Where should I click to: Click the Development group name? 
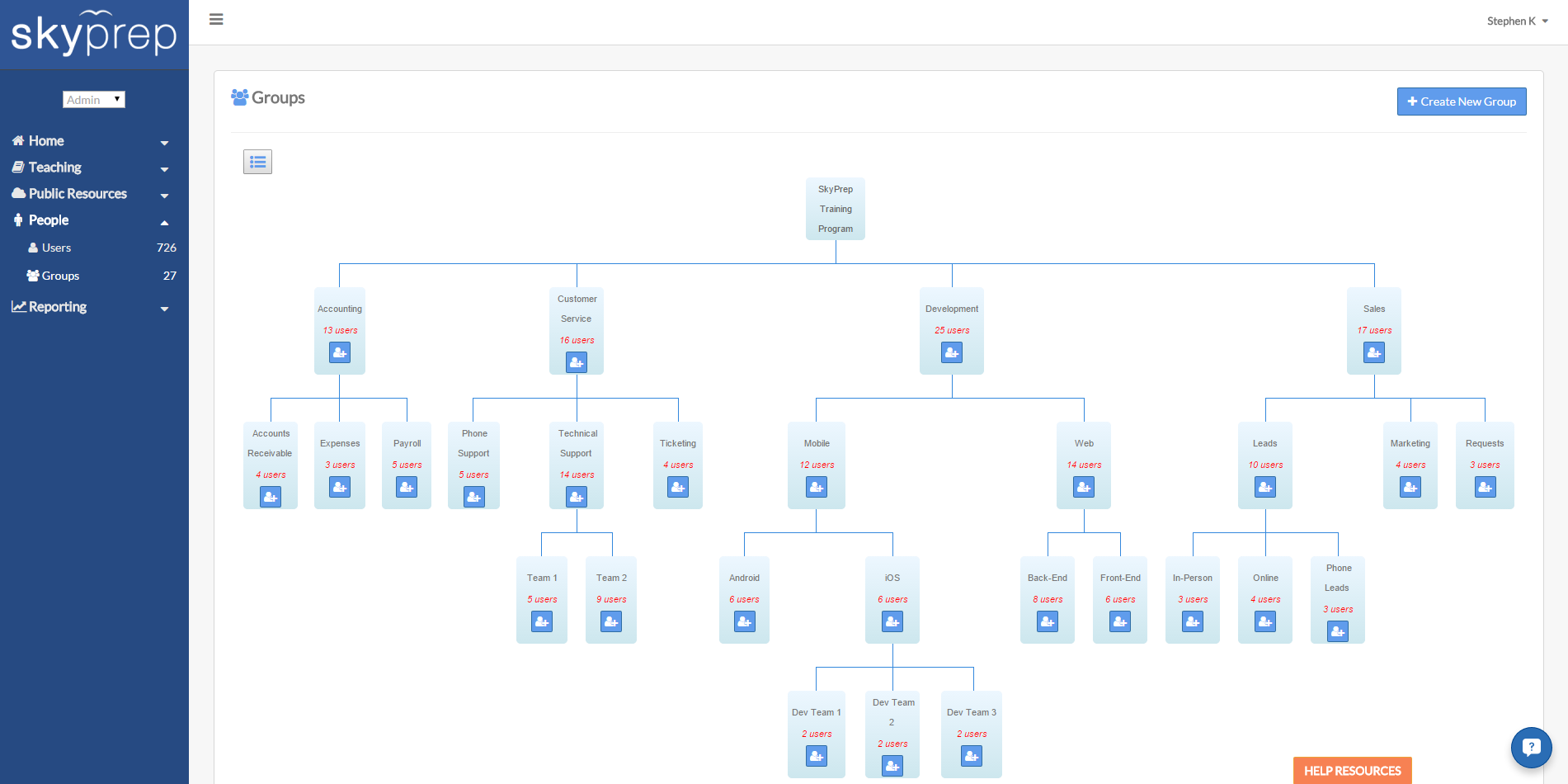point(952,309)
